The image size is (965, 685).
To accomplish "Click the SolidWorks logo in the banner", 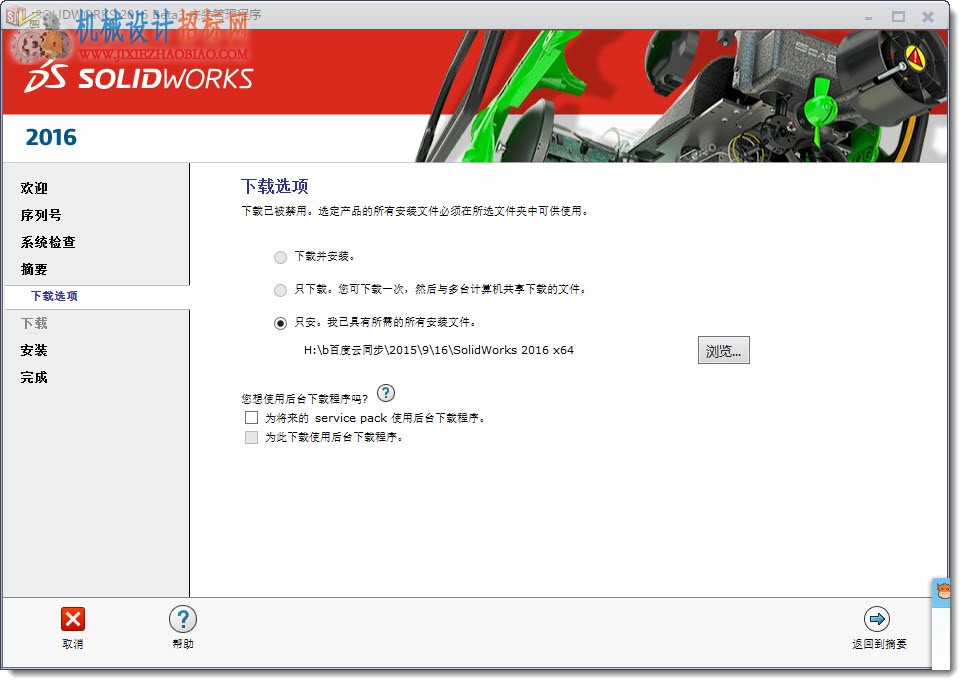I will click(138, 79).
